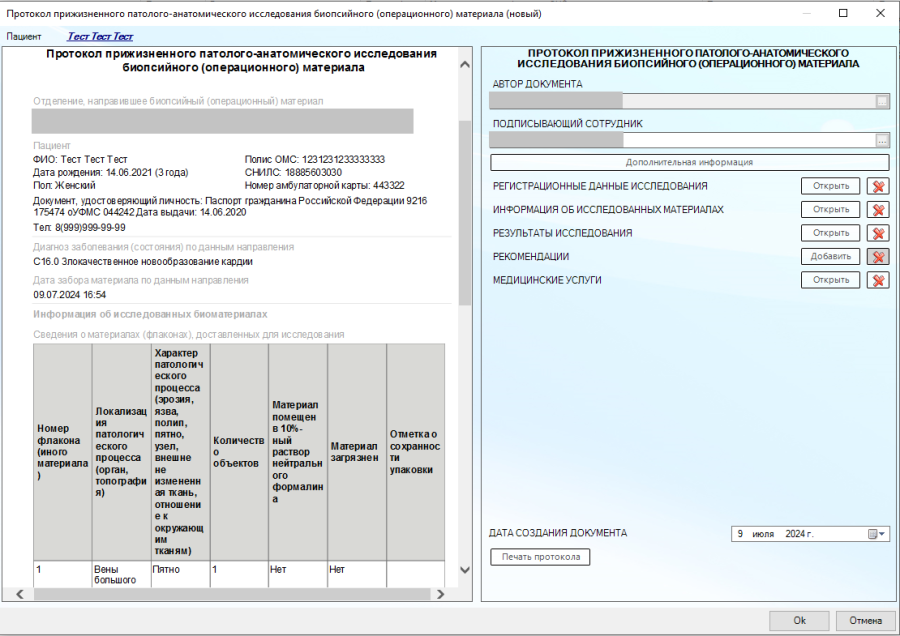The image size is (900, 636).
Task: Confirm with the Ok button
Action: click(x=800, y=621)
